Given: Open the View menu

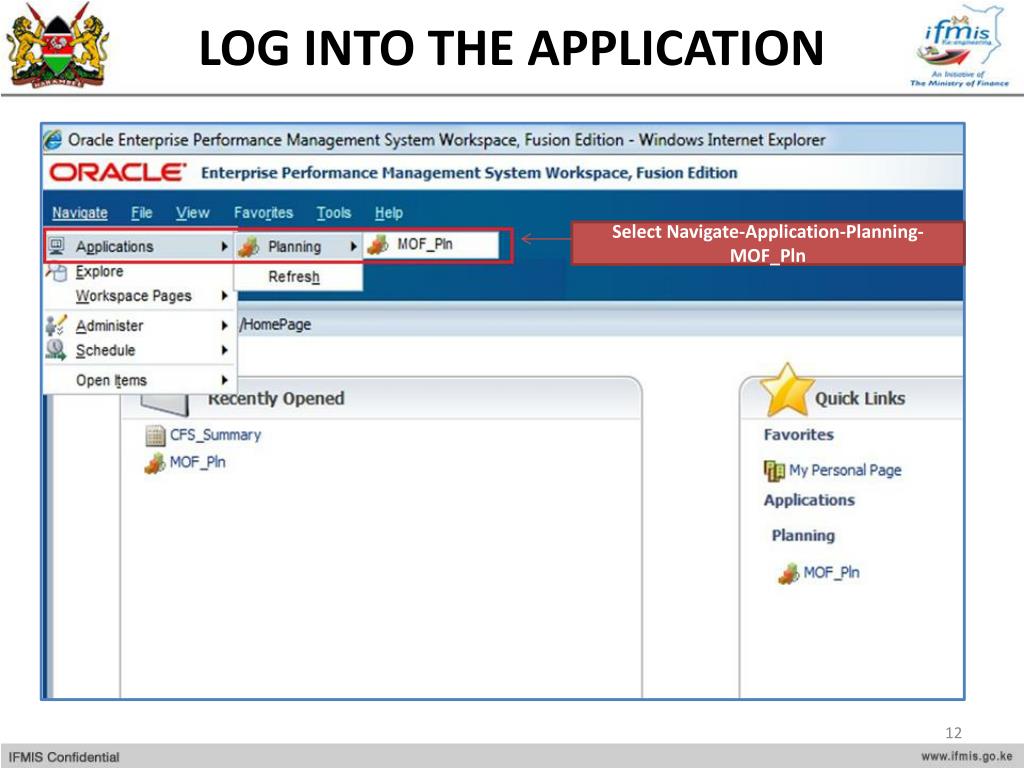Looking at the screenshot, I should (x=192, y=213).
